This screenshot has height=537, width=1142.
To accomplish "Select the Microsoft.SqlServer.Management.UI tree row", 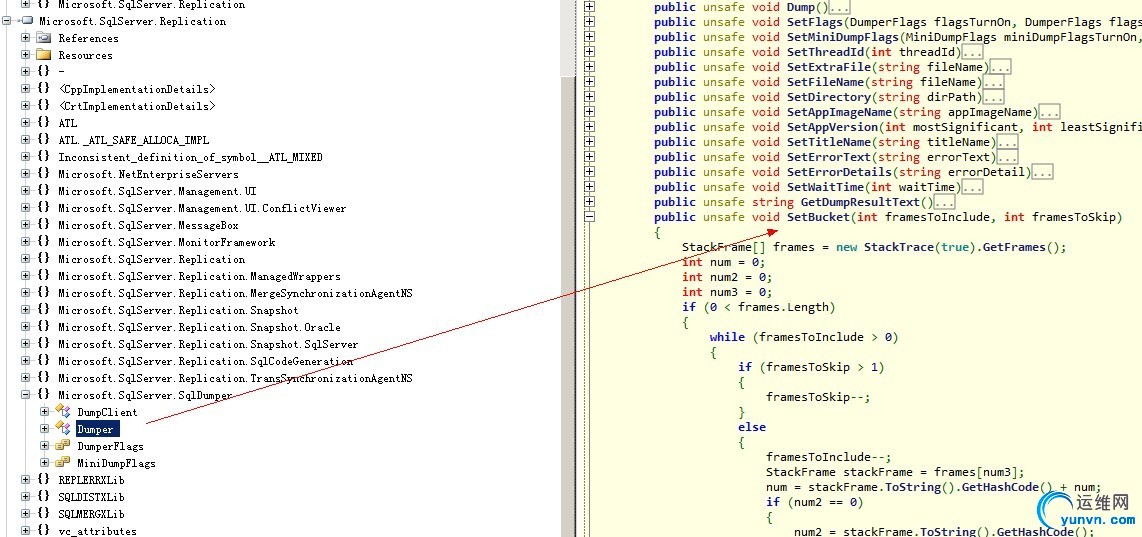I will (x=157, y=191).
